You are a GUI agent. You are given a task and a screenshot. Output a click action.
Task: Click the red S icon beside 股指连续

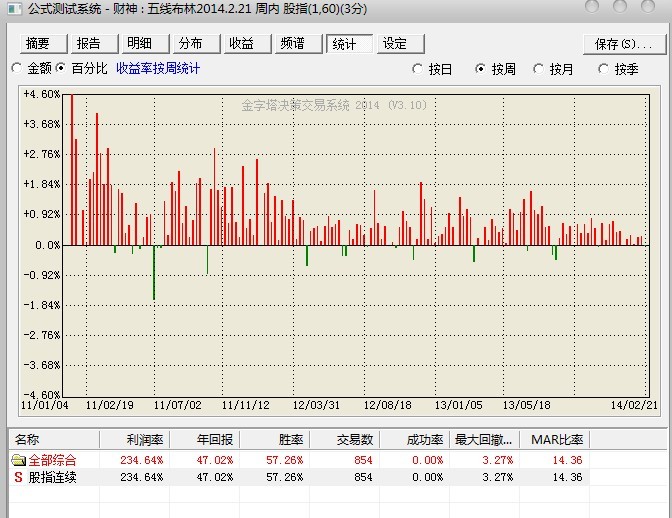pyautogui.click(x=18, y=477)
